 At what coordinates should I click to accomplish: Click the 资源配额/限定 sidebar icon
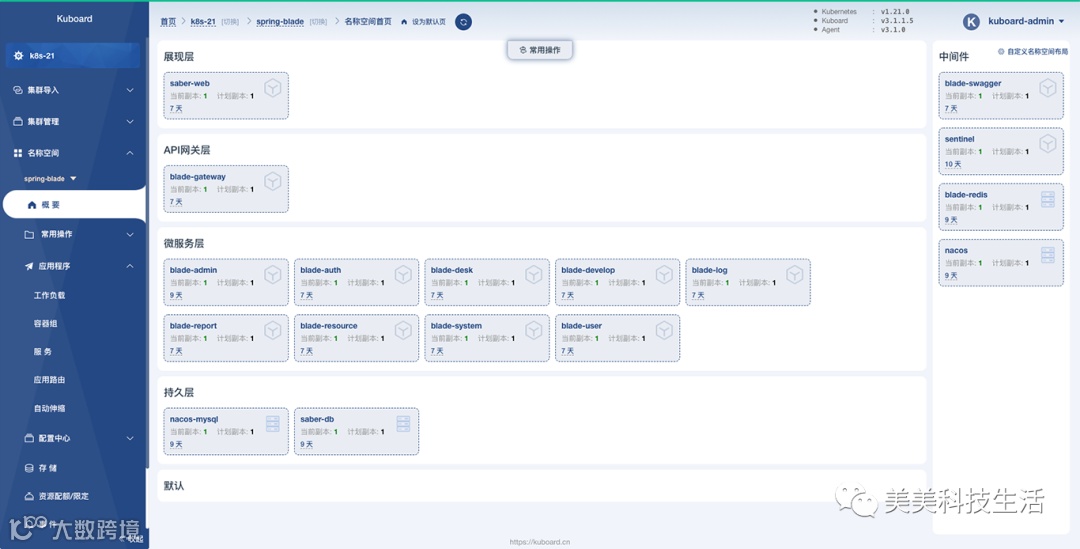[x=29, y=497]
